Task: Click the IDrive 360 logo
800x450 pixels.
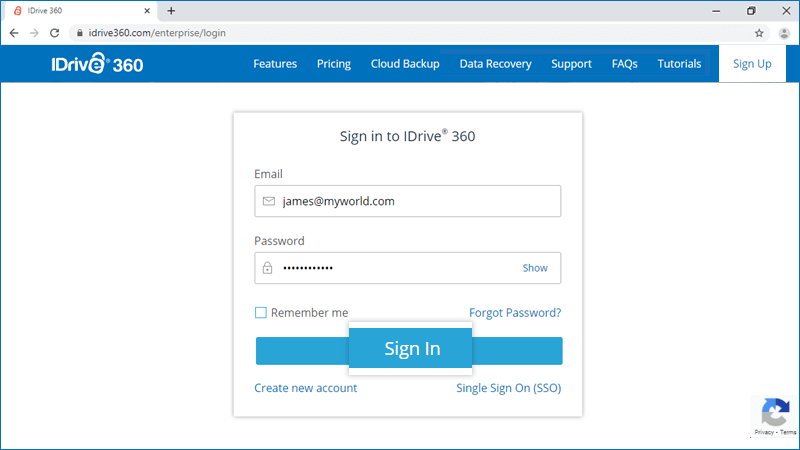Action: (x=97, y=64)
